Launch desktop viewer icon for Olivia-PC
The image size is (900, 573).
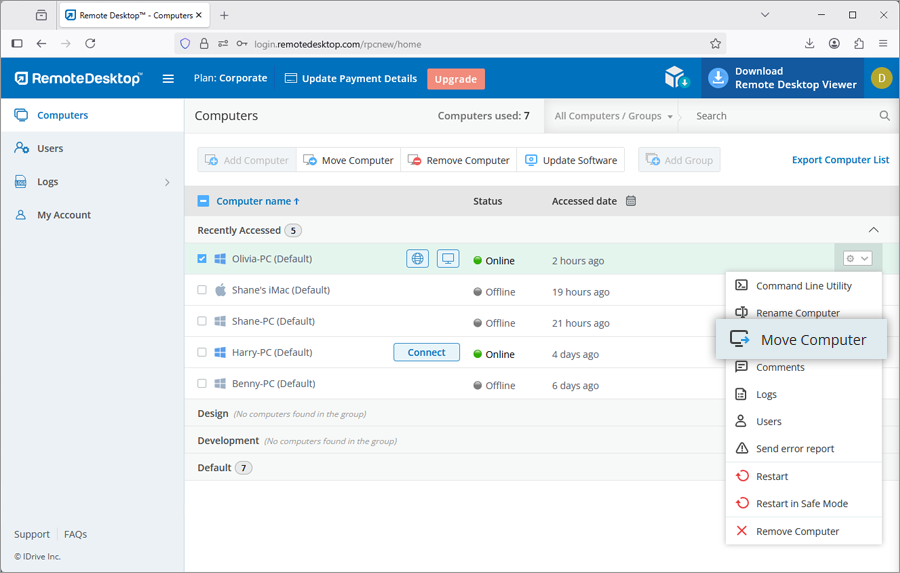pyautogui.click(x=448, y=259)
